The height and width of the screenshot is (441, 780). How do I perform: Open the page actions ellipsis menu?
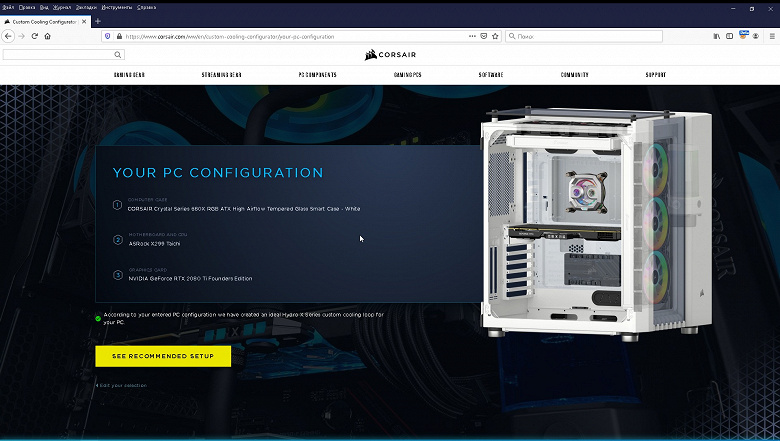pyautogui.click(x=472, y=36)
